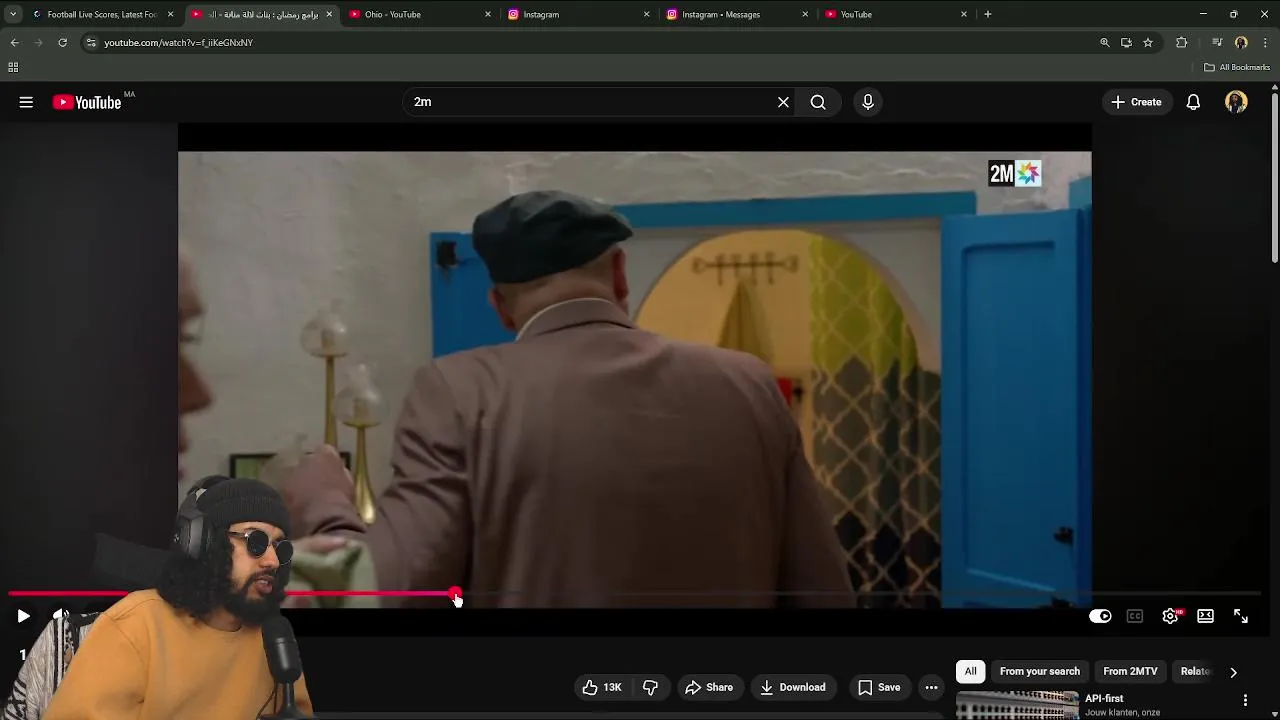Select the From 2MTV chip
The height and width of the screenshot is (720, 1280).
click(1130, 671)
